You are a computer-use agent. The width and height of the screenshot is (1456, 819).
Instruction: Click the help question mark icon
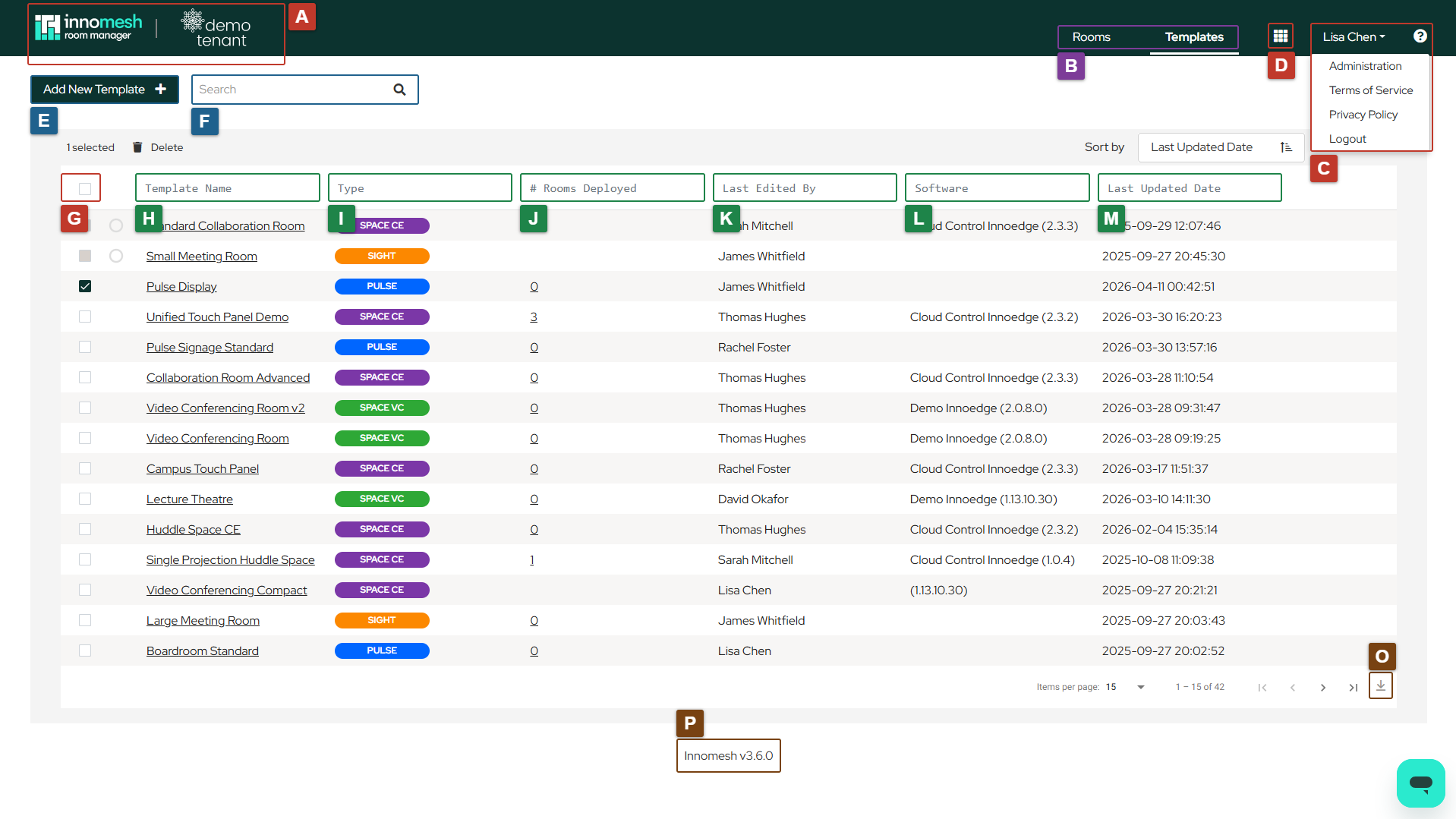click(x=1420, y=36)
